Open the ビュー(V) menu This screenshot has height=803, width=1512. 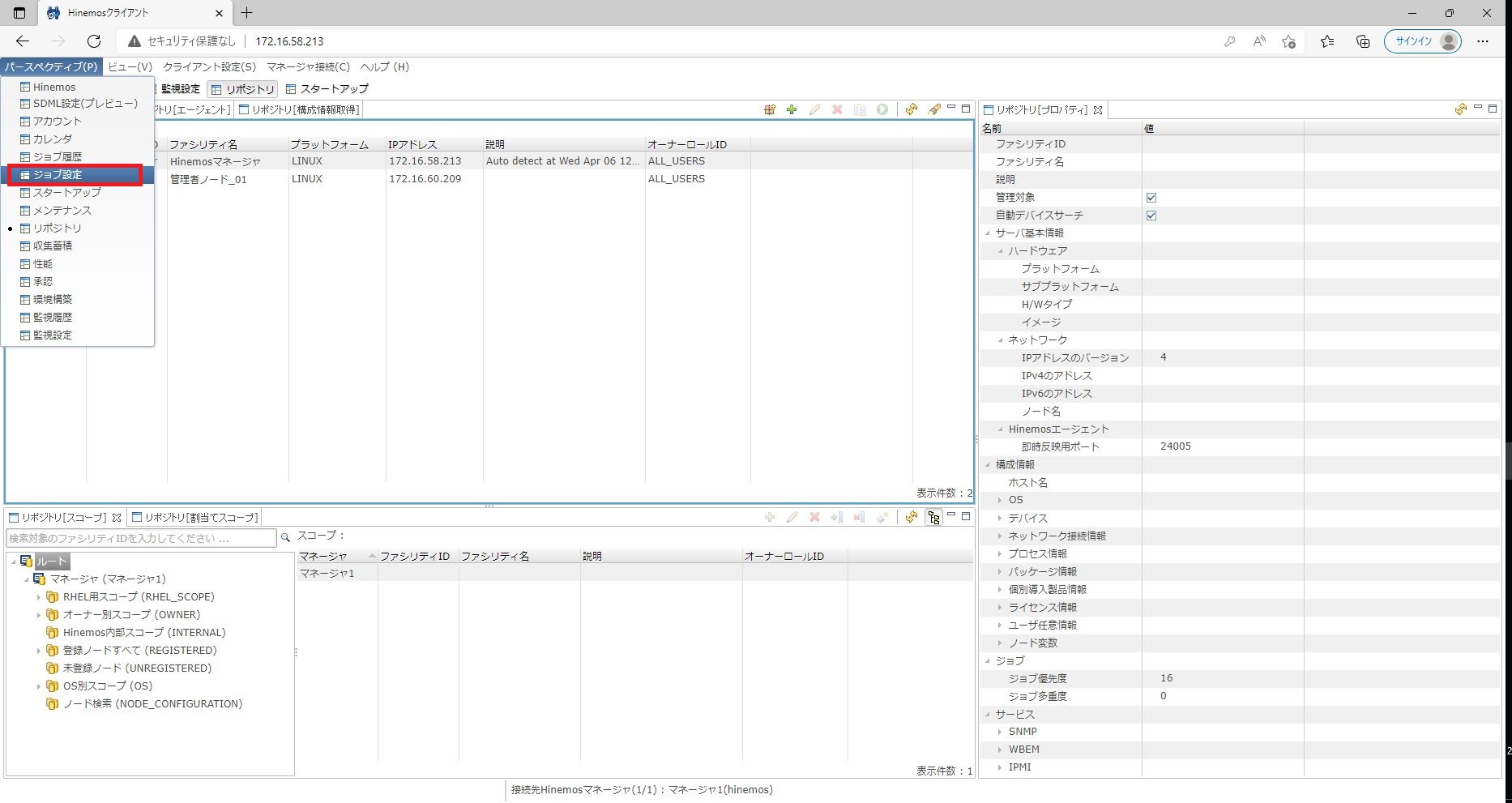point(130,67)
